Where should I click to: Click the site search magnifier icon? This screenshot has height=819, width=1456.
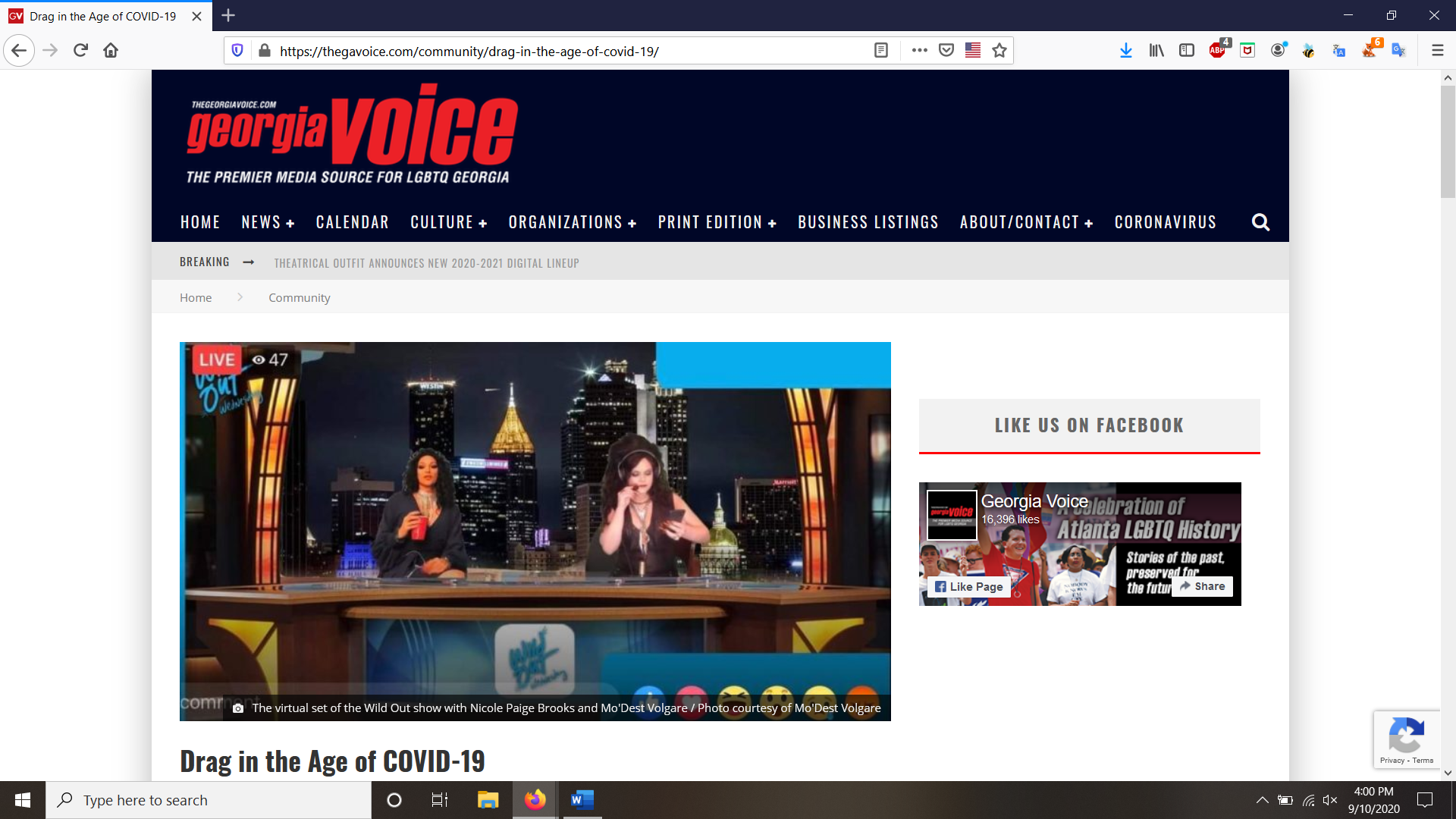[1260, 222]
